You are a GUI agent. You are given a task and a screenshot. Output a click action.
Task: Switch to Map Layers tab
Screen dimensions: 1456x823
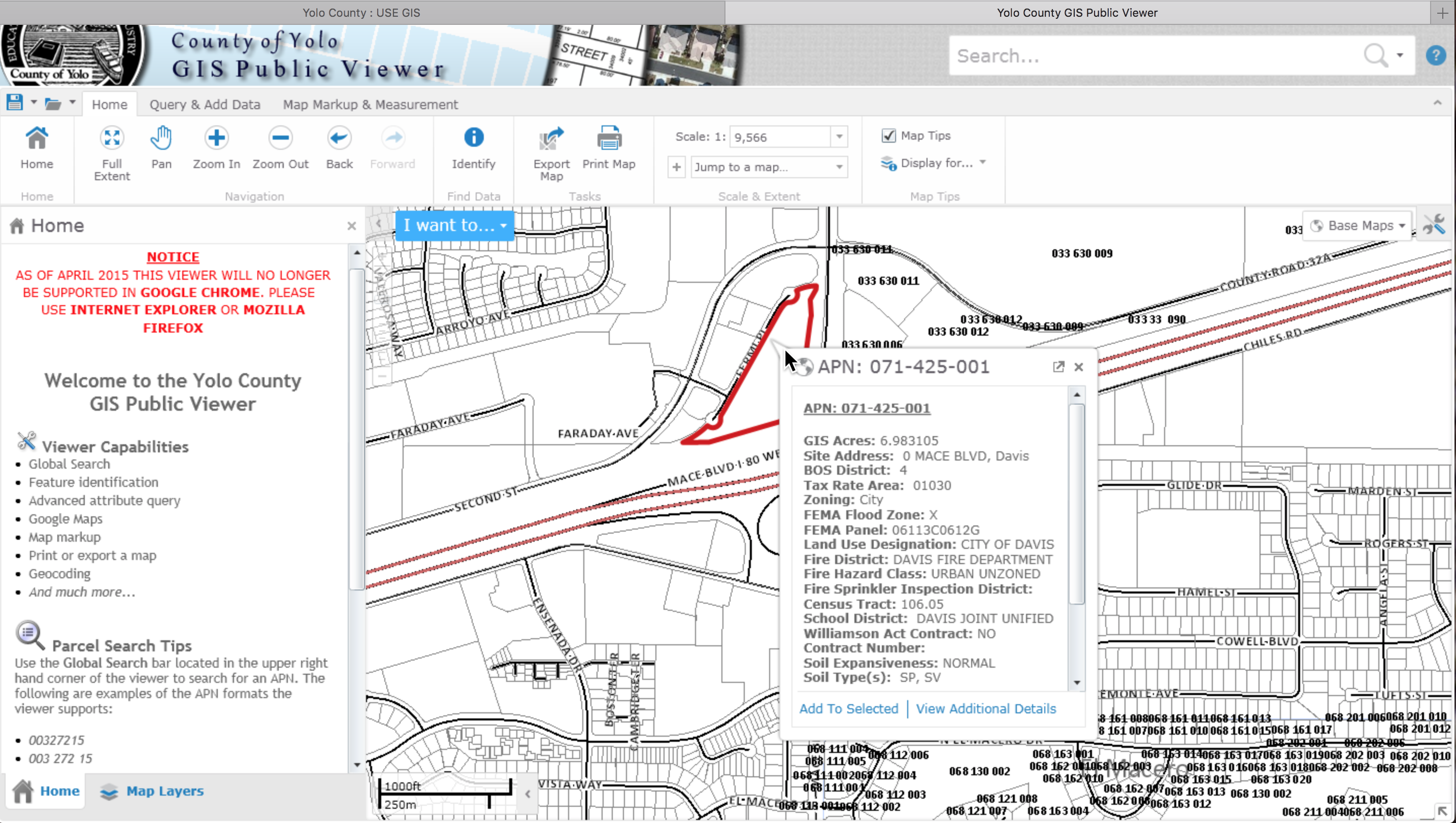(x=153, y=791)
